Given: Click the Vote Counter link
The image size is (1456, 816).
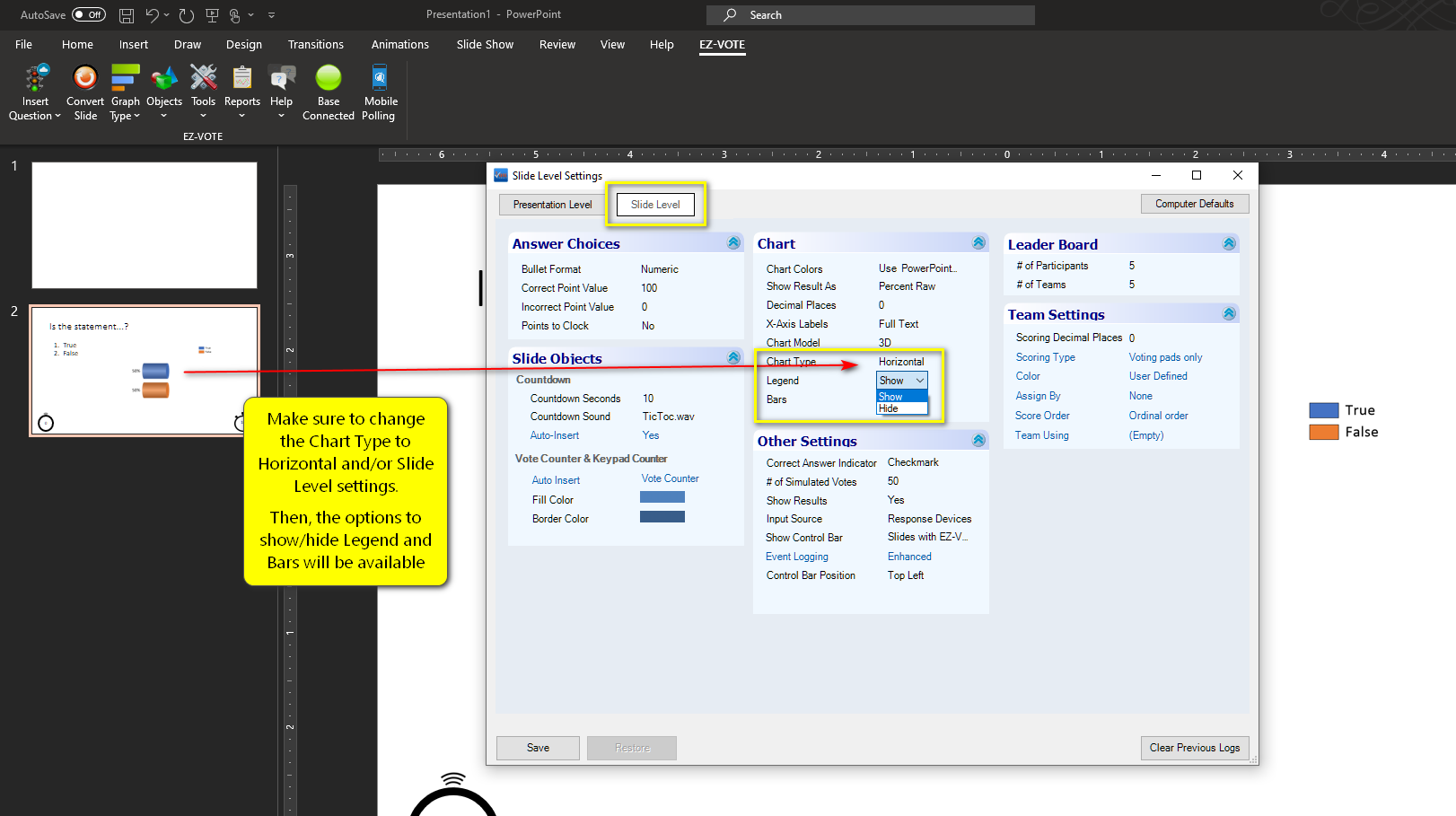Looking at the screenshot, I should pos(670,478).
